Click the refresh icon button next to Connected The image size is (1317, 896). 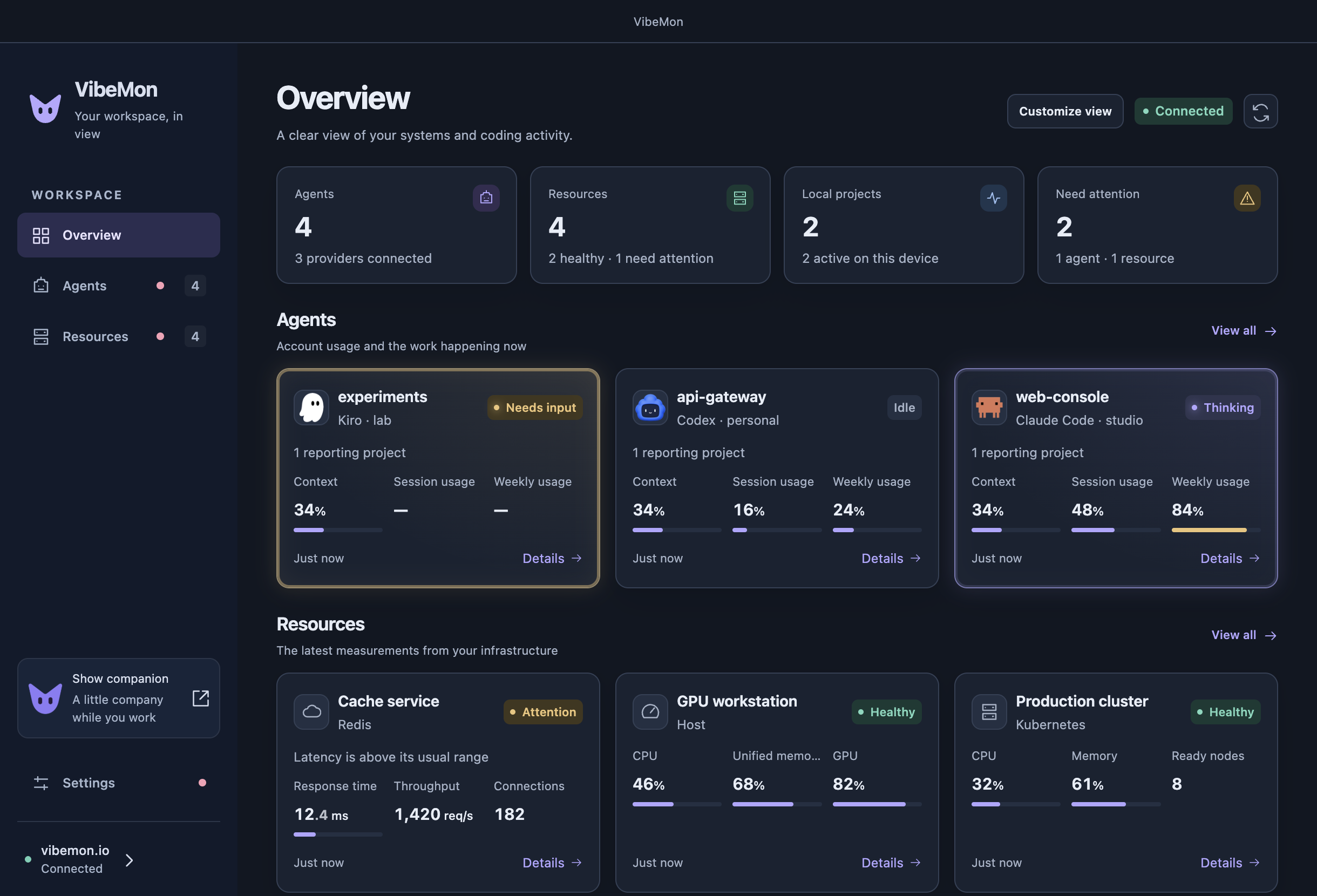point(1260,111)
